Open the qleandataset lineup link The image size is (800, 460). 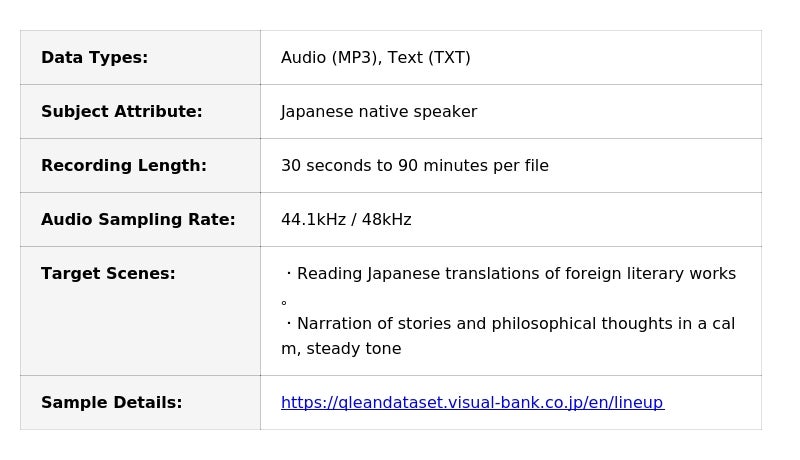(x=471, y=403)
